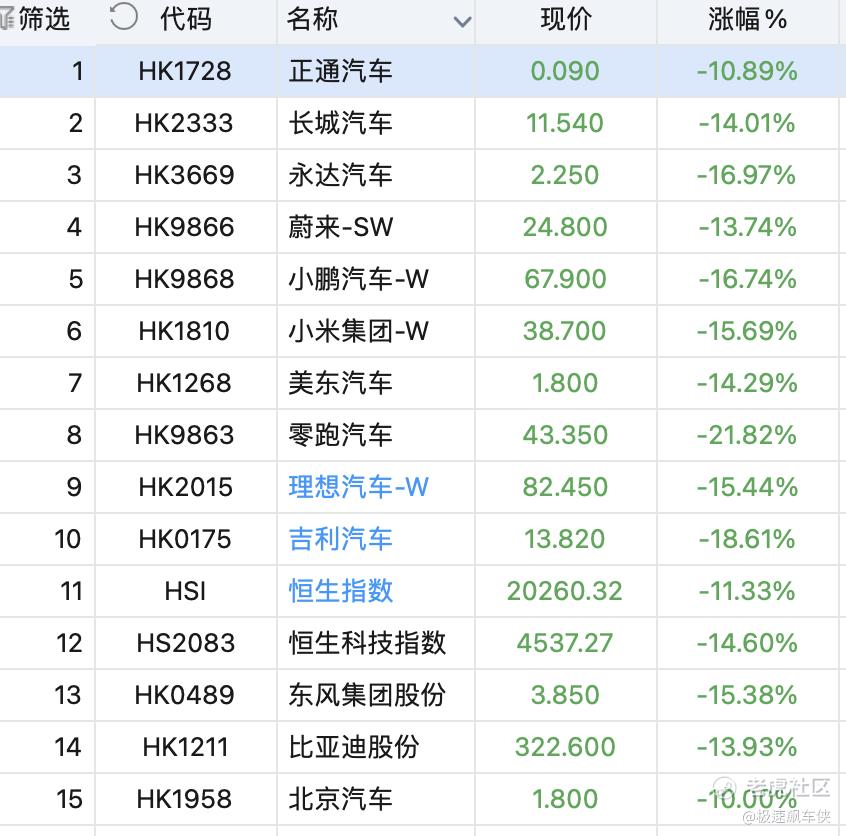
Task: Click code HK1211
Action: [186, 747]
